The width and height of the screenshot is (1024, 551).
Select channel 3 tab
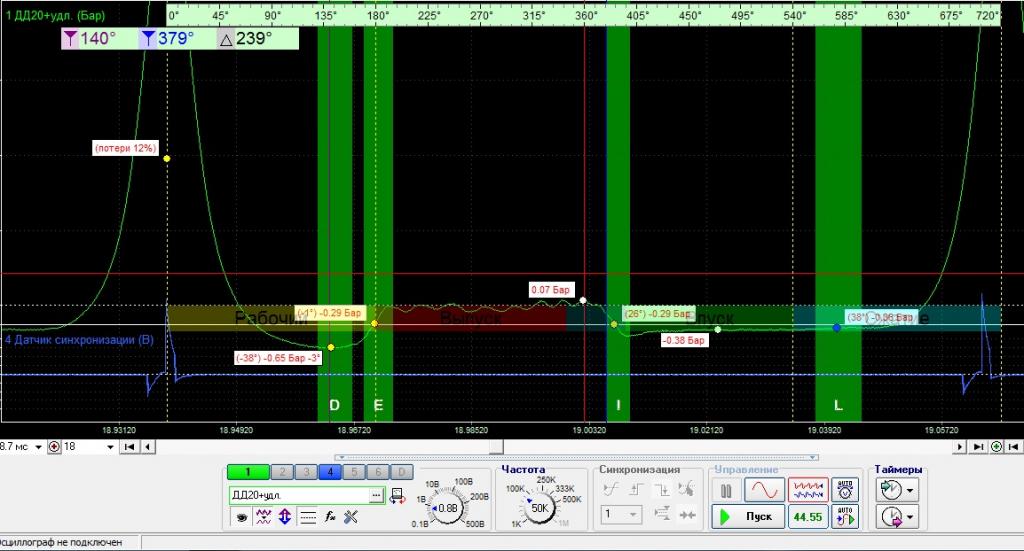click(x=306, y=471)
